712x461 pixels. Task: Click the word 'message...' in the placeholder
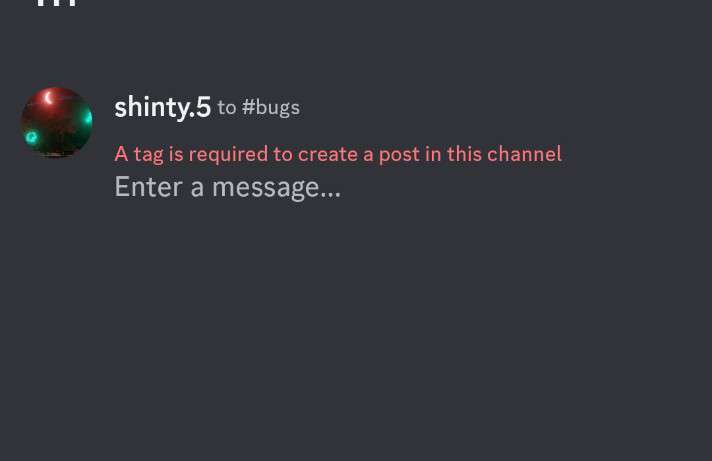(277, 188)
